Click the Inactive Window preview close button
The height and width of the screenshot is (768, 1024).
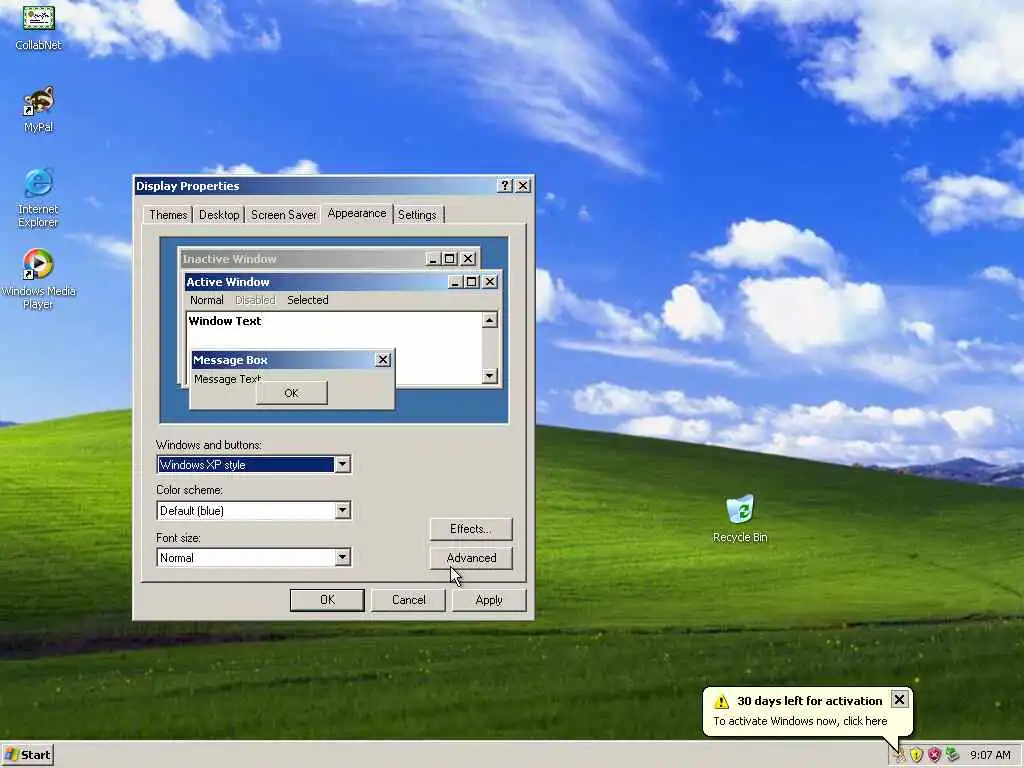[468, 259]
